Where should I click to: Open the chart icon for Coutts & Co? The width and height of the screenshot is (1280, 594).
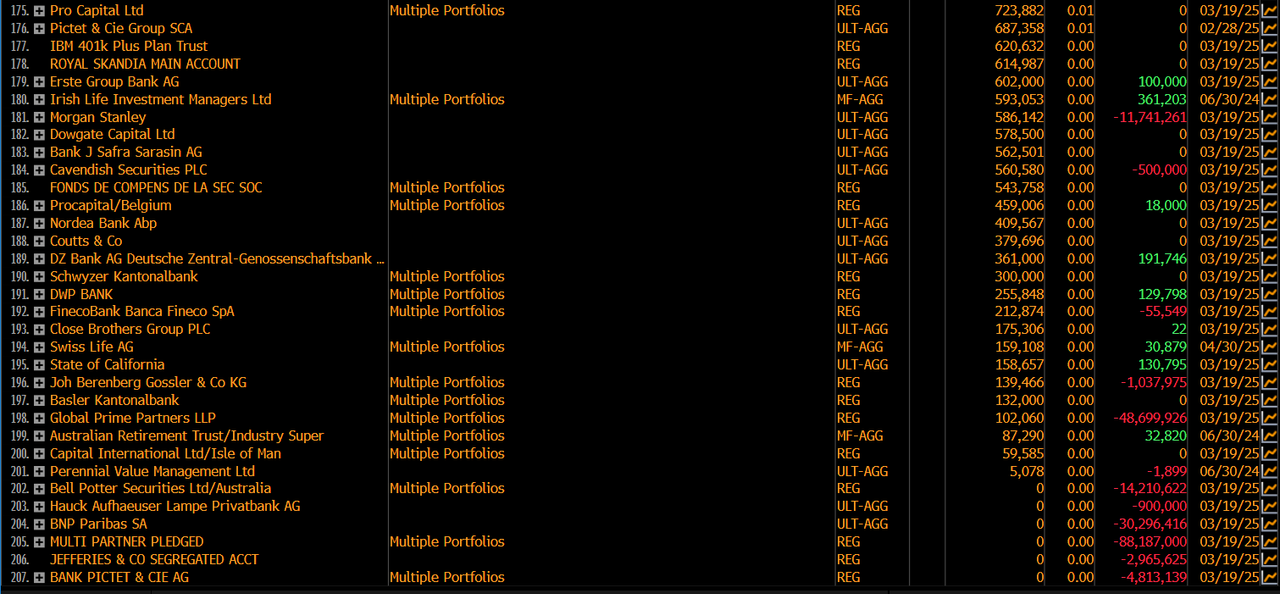(x=1270, y=241)
